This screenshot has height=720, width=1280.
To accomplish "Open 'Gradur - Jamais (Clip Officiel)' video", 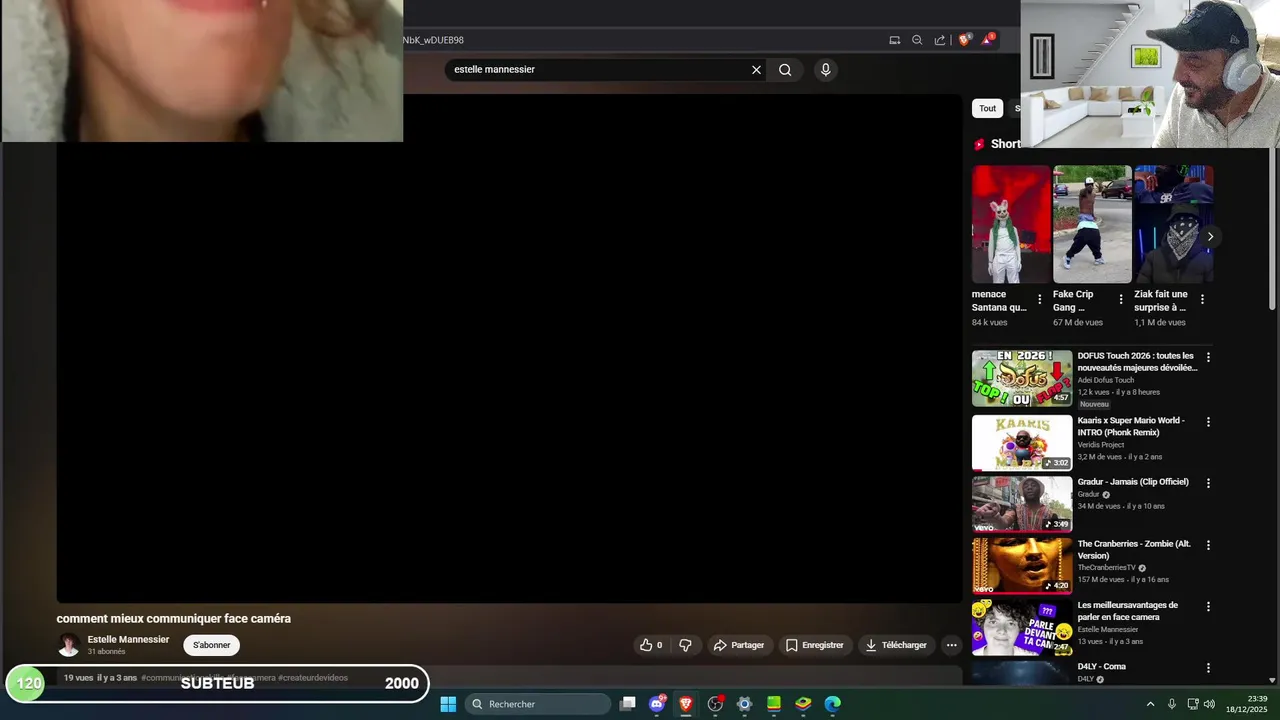I will pyautogui.click(x=1133, y=482).
